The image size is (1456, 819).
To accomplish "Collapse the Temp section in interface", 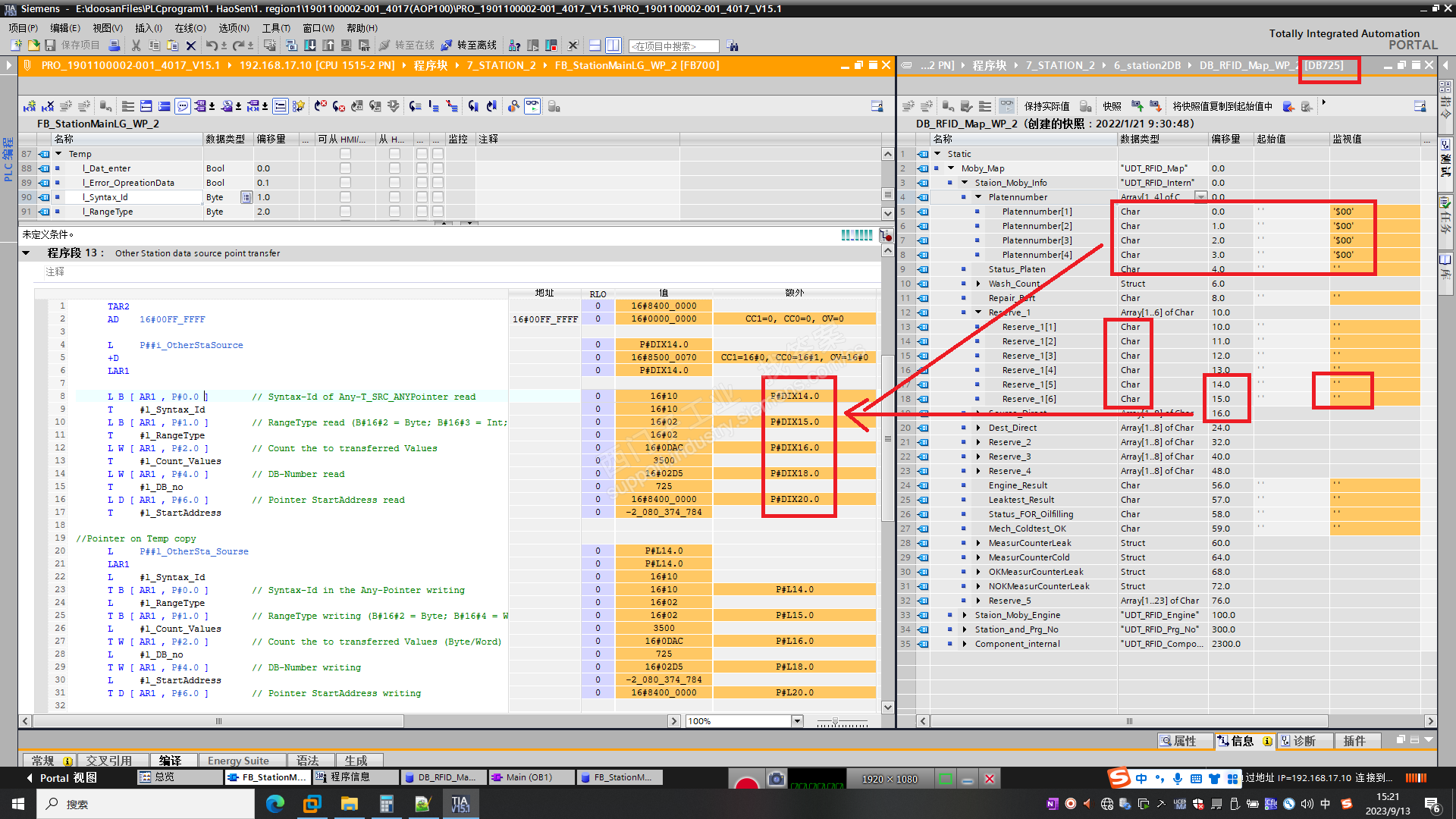I will [x=58, y=154].
